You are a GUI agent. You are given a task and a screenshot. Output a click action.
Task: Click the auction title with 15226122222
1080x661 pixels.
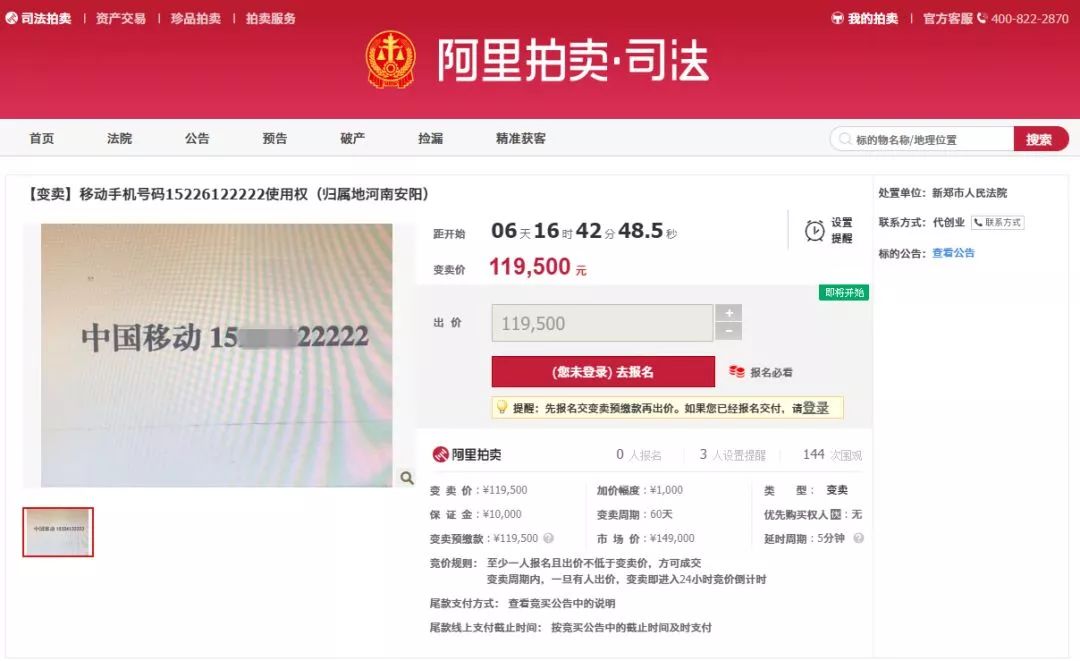pyautogui.click(x=227, y=194)
